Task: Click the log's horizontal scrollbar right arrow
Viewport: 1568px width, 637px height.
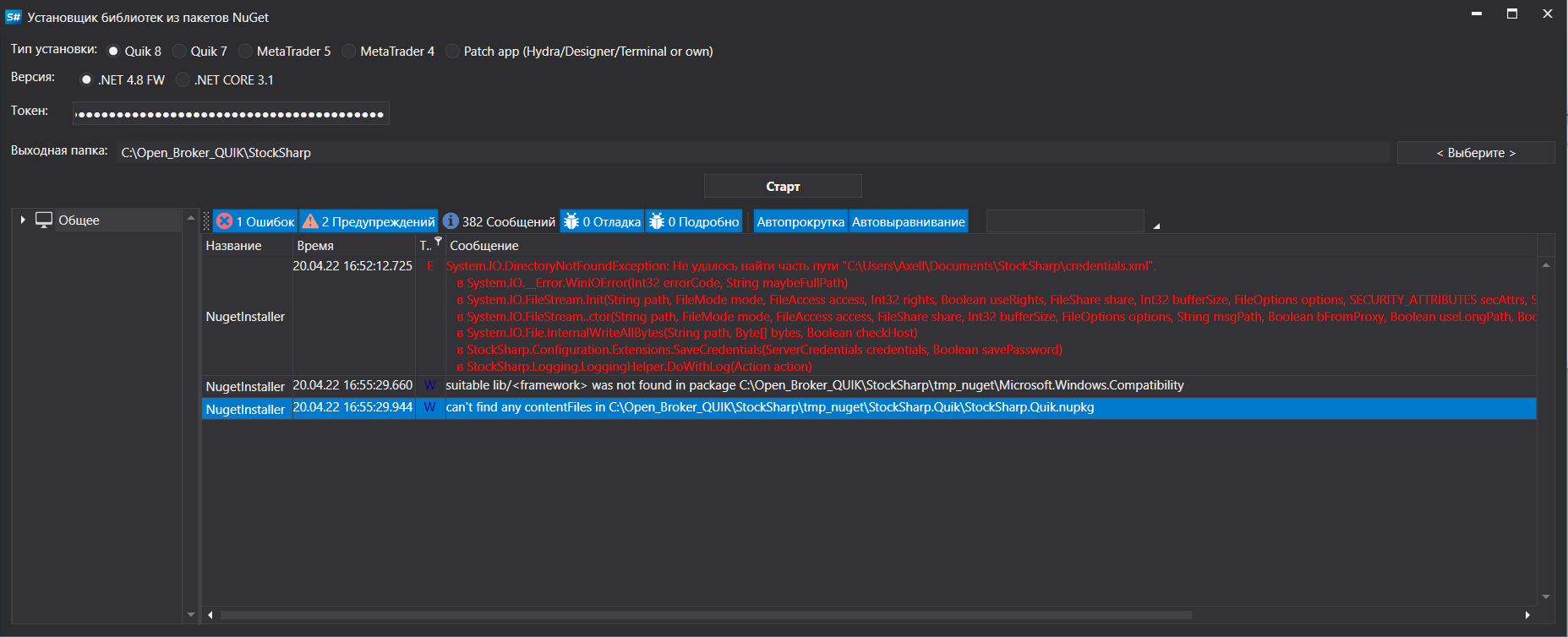Action: click(x=1527, y=615)
